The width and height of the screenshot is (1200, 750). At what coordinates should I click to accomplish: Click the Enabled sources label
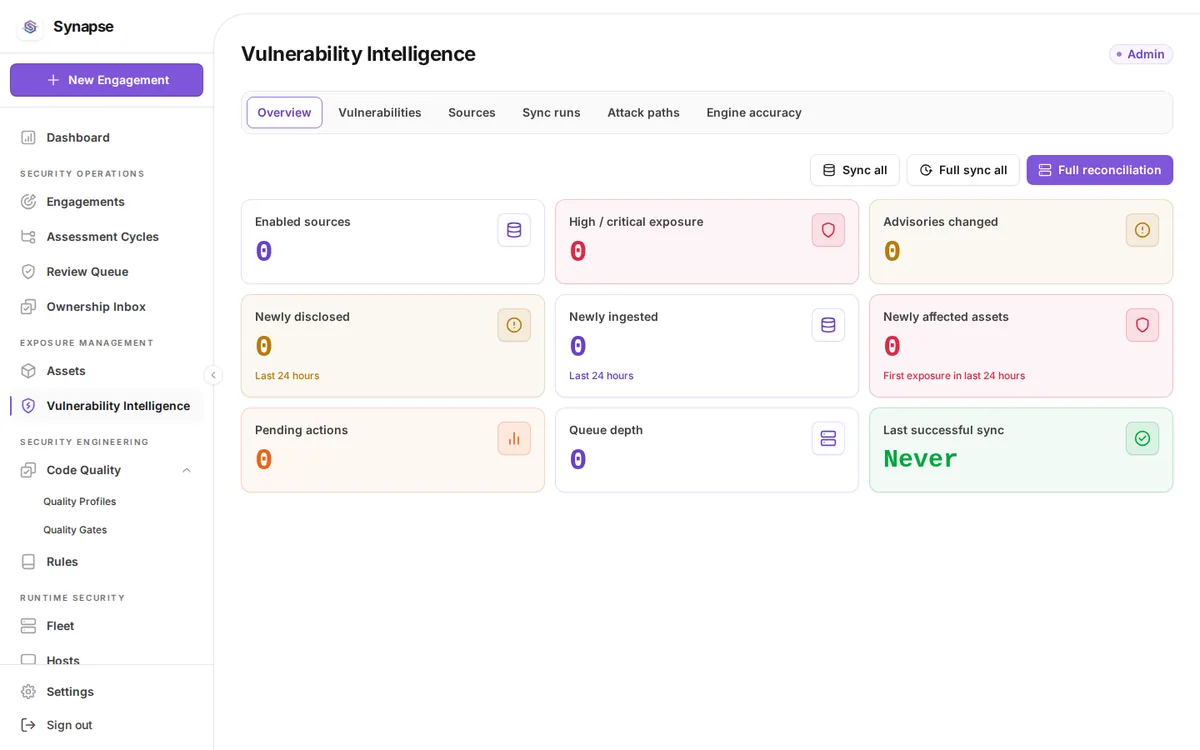pos(303,222)
